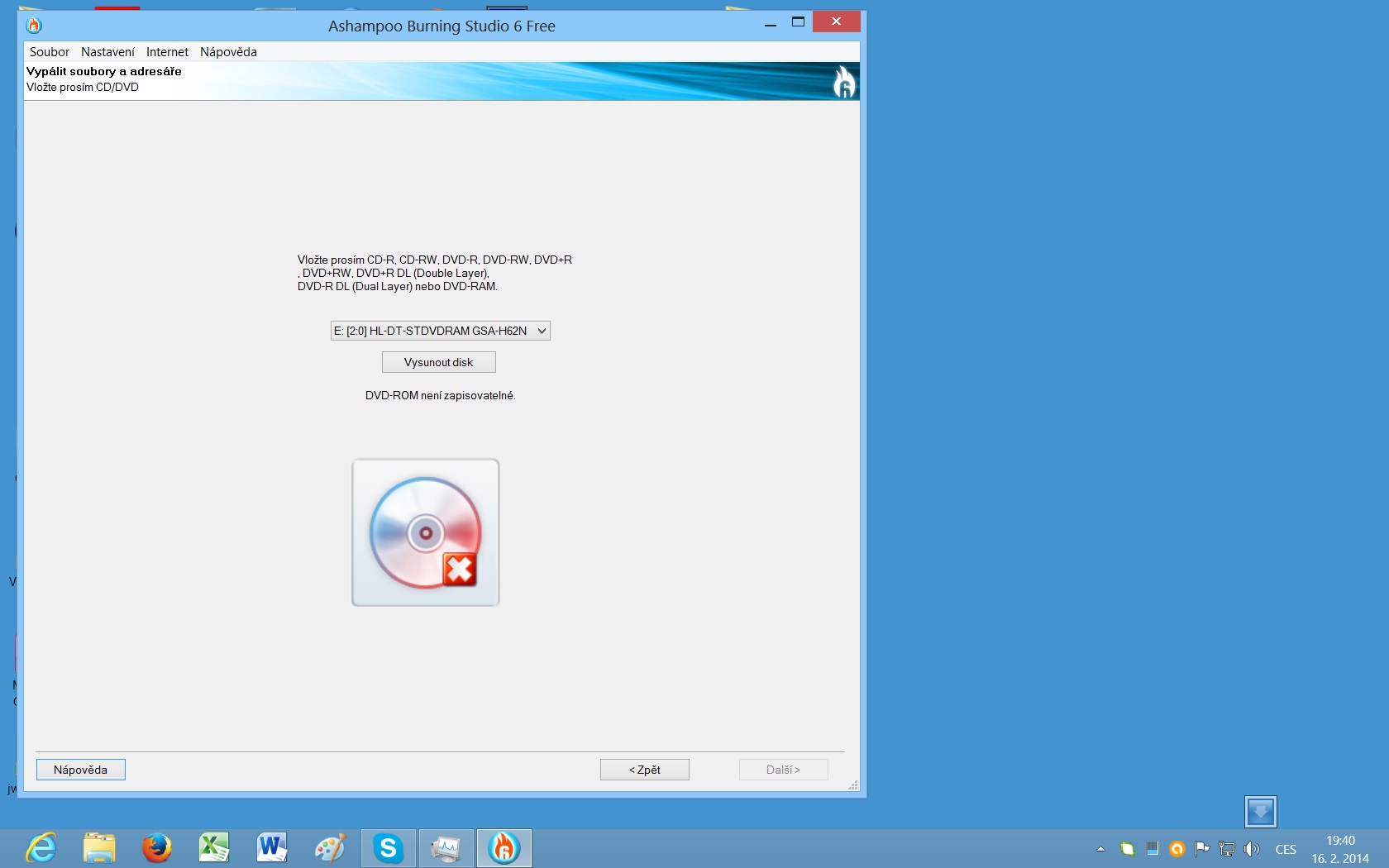1389x868 pixels.
Task: Click the Ashampoo app icon in title bar
Action: tap(34, 26)
